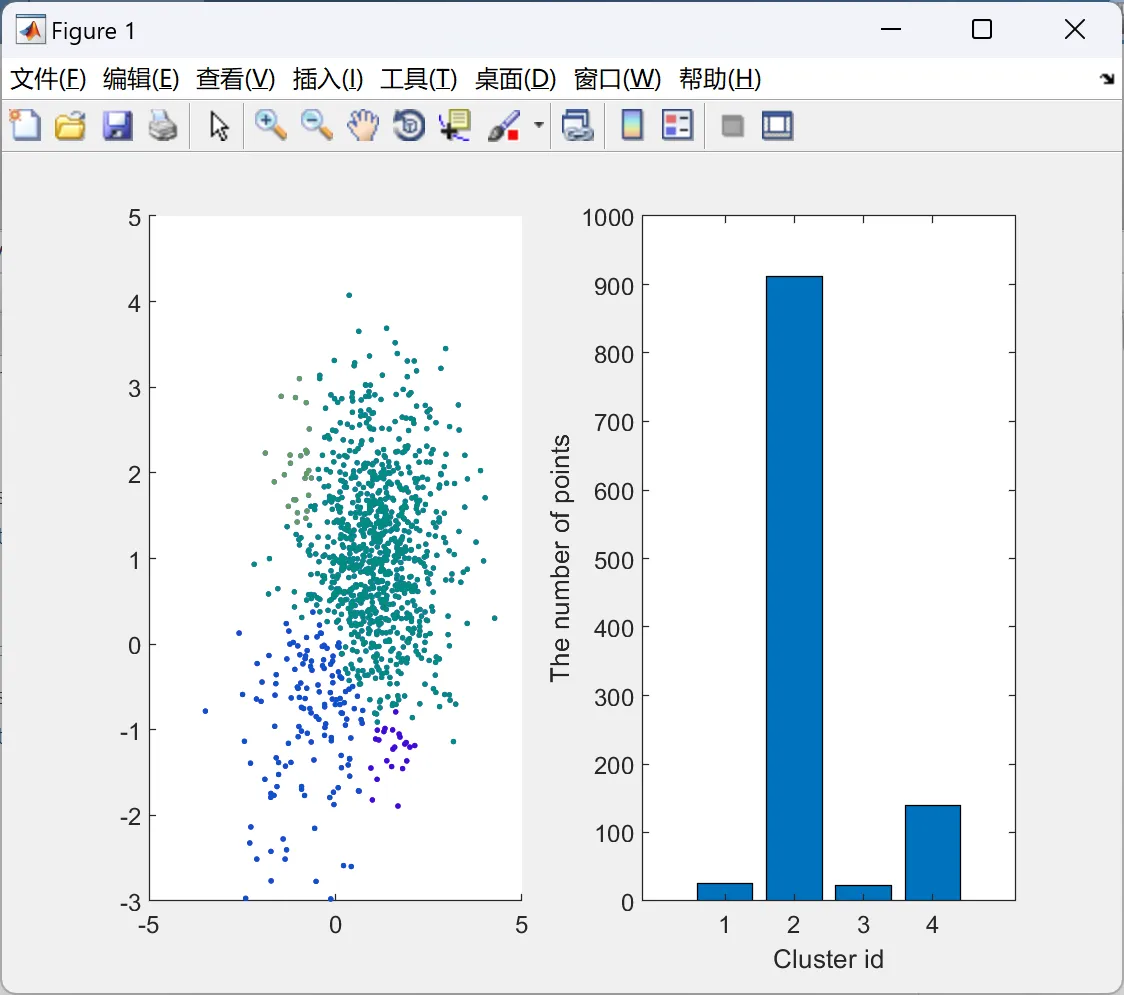The height and width of the screenshot is (995, 1124).
Task: Select the Data Cursor tool
Action: pyautogui.click(x=455, y=125)
